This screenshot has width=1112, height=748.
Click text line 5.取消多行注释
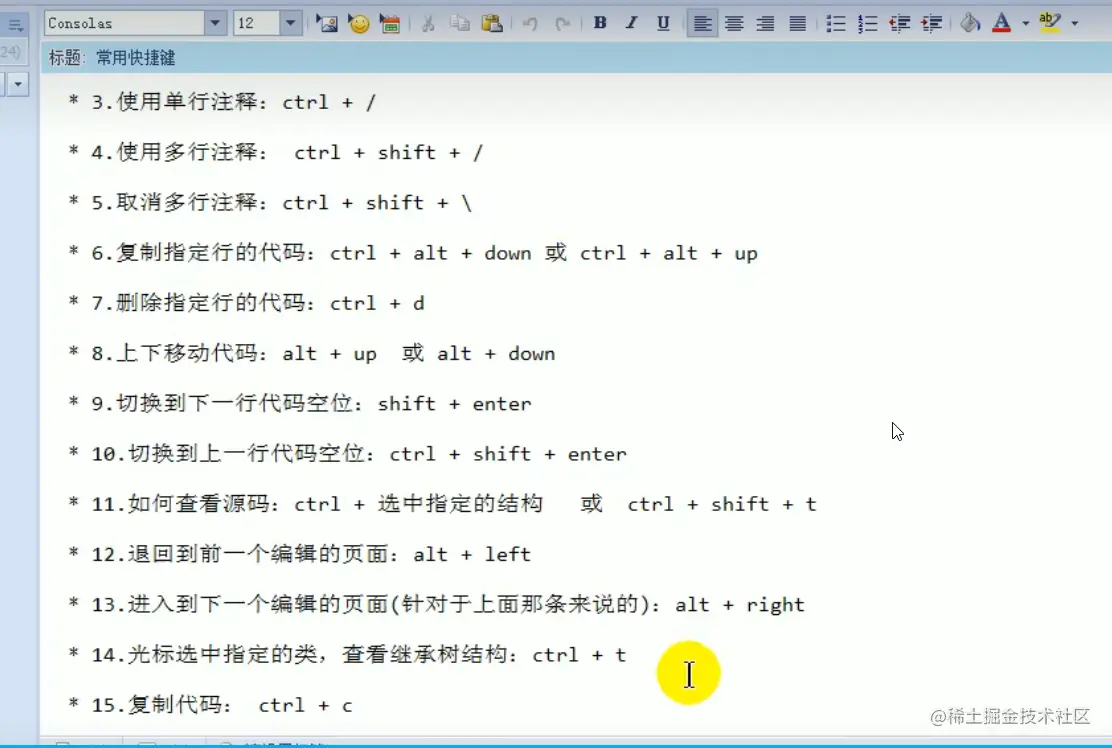[269, 203]
